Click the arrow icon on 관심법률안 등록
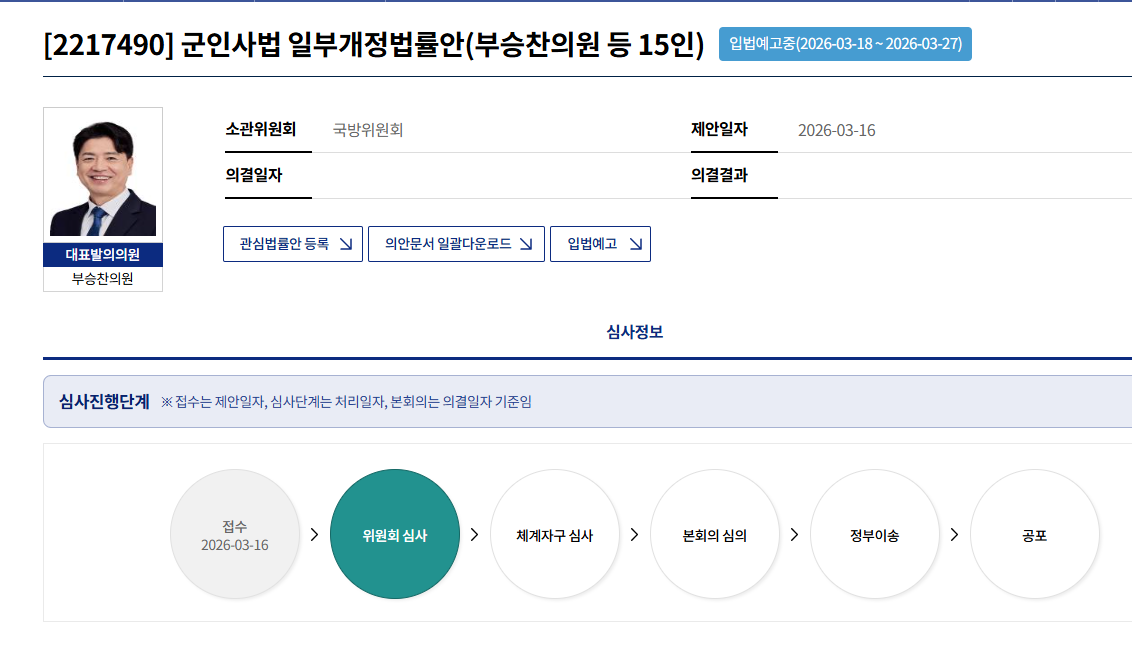Image resolution: width=1132 pixels, height=660 pixels. click(346, 244)
